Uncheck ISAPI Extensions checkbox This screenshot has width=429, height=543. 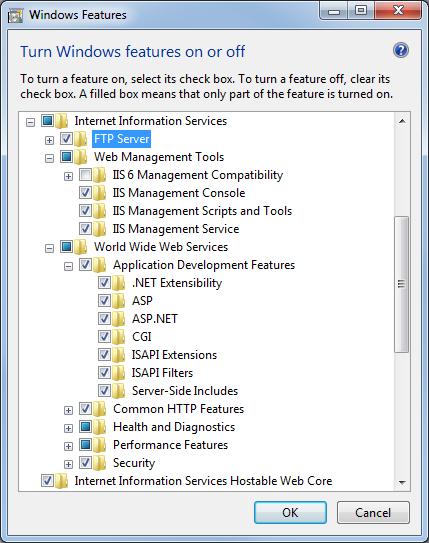click(x=104, y=355)
